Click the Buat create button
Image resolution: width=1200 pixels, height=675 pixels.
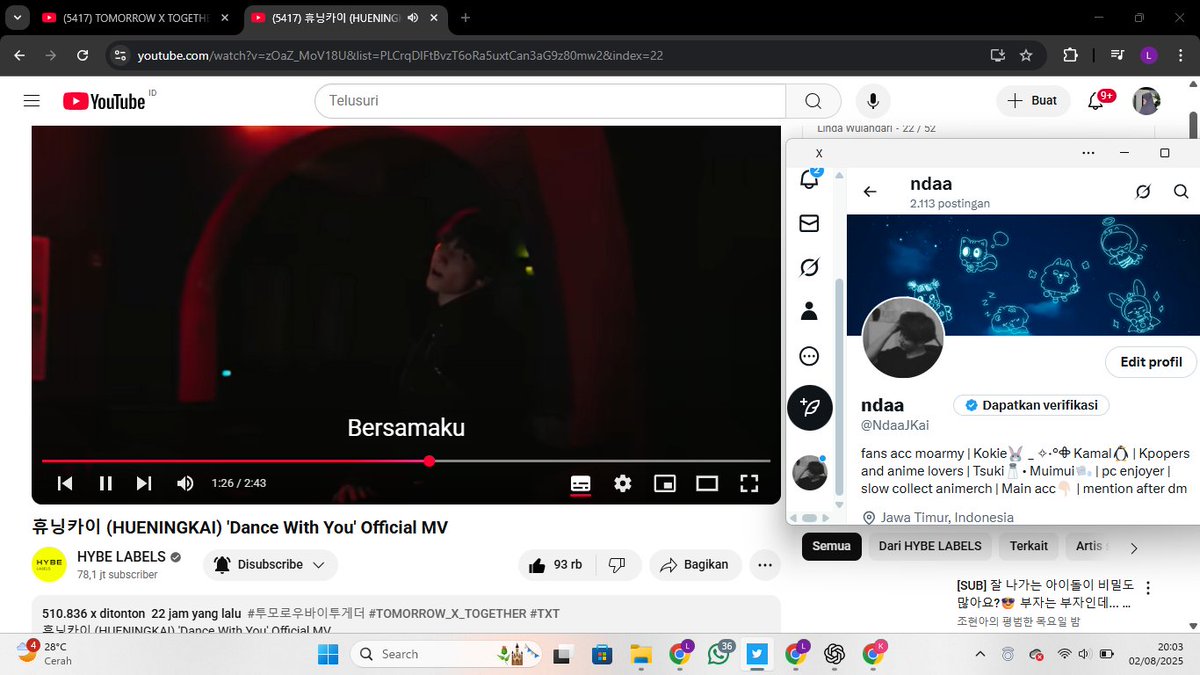tap(1033, 101)
